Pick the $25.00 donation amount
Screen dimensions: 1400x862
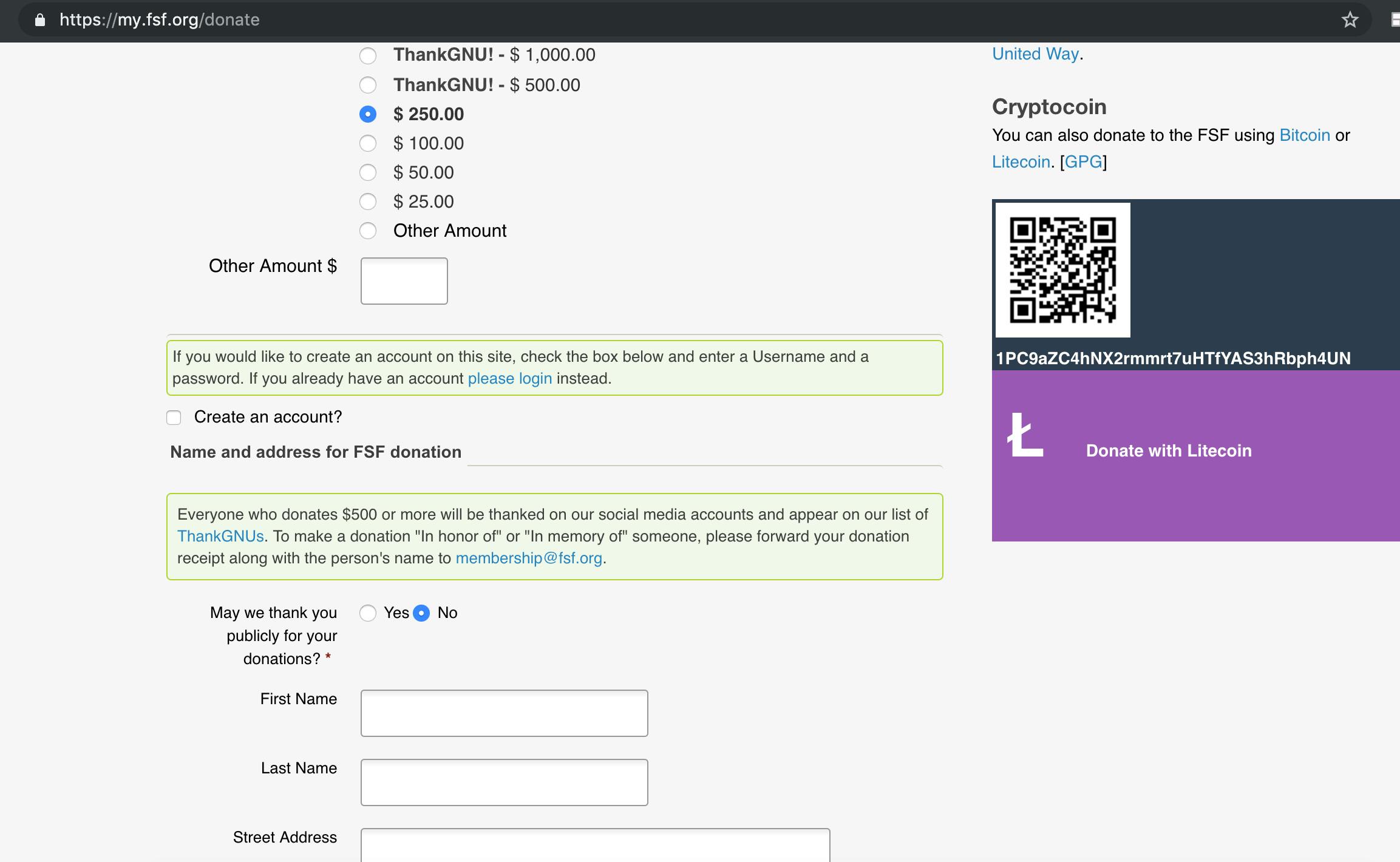coord(368,202)
